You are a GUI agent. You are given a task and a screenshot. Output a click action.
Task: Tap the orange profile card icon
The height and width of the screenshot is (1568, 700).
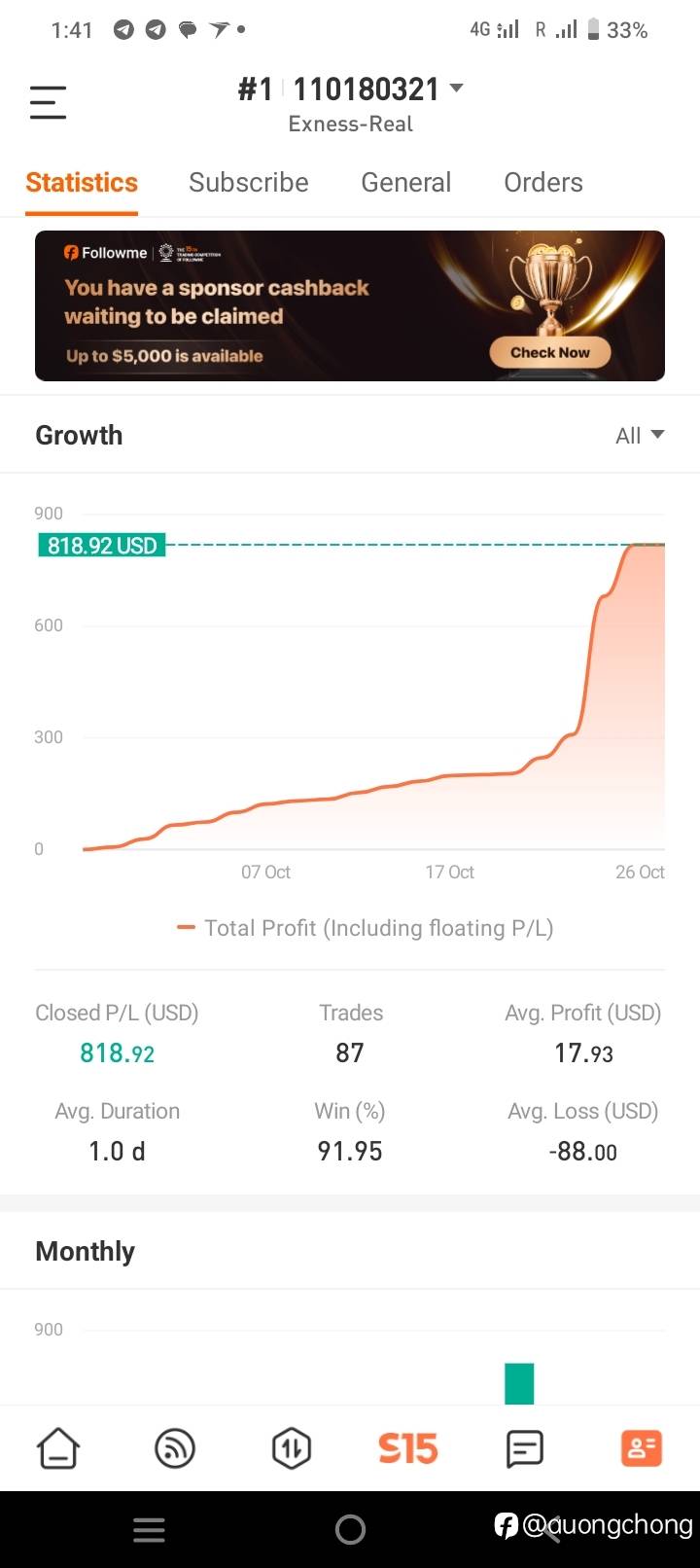coord(641,1448)
